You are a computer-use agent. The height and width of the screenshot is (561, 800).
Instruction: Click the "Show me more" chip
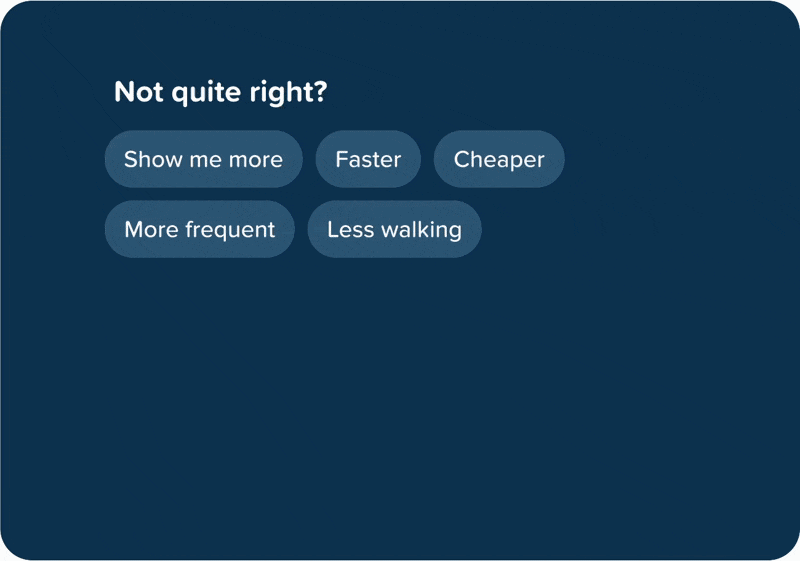(x=203, y=159)
